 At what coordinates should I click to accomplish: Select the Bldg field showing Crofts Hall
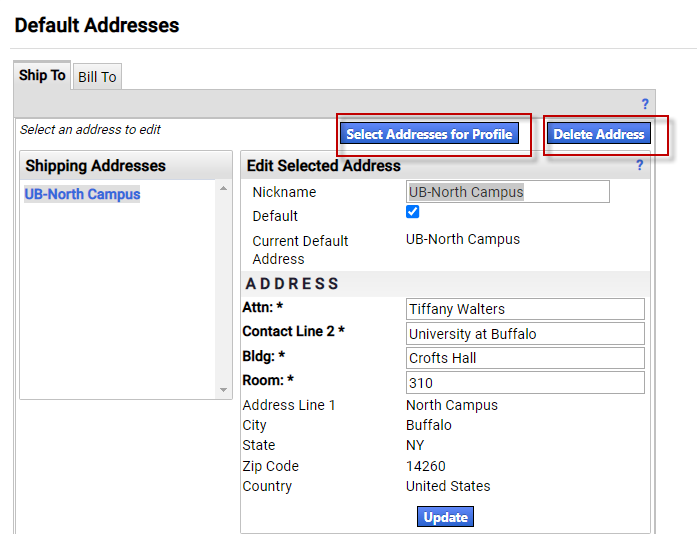525,358
